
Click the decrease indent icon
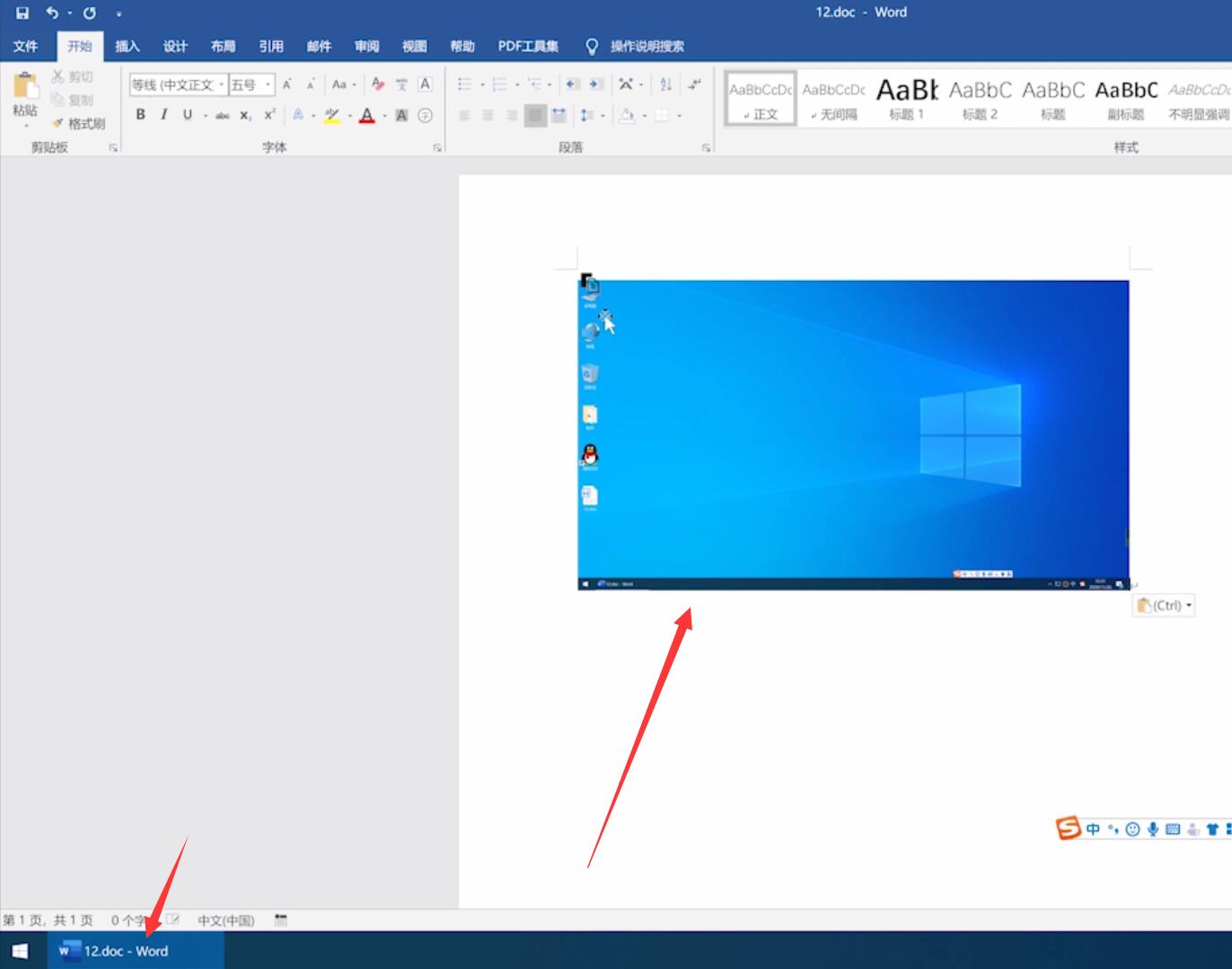point(573,84)
